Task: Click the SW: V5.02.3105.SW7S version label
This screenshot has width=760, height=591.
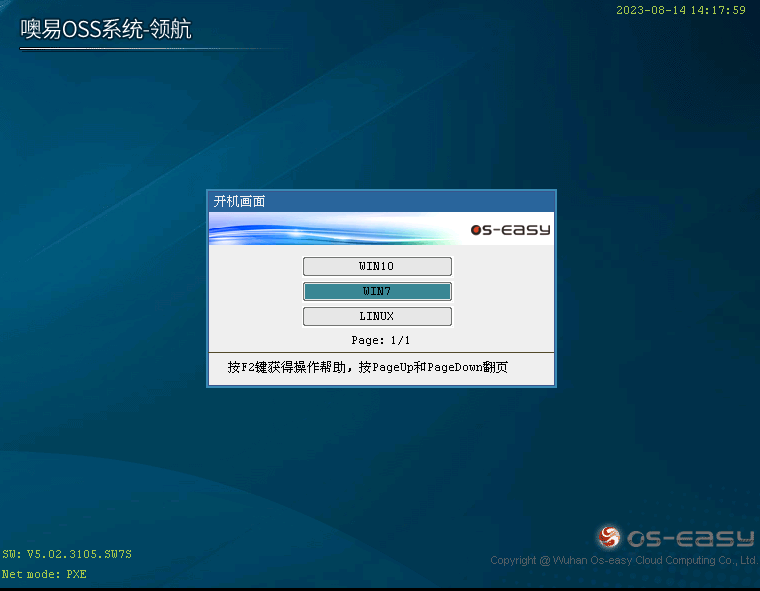Action: click(x=67, y=554)
